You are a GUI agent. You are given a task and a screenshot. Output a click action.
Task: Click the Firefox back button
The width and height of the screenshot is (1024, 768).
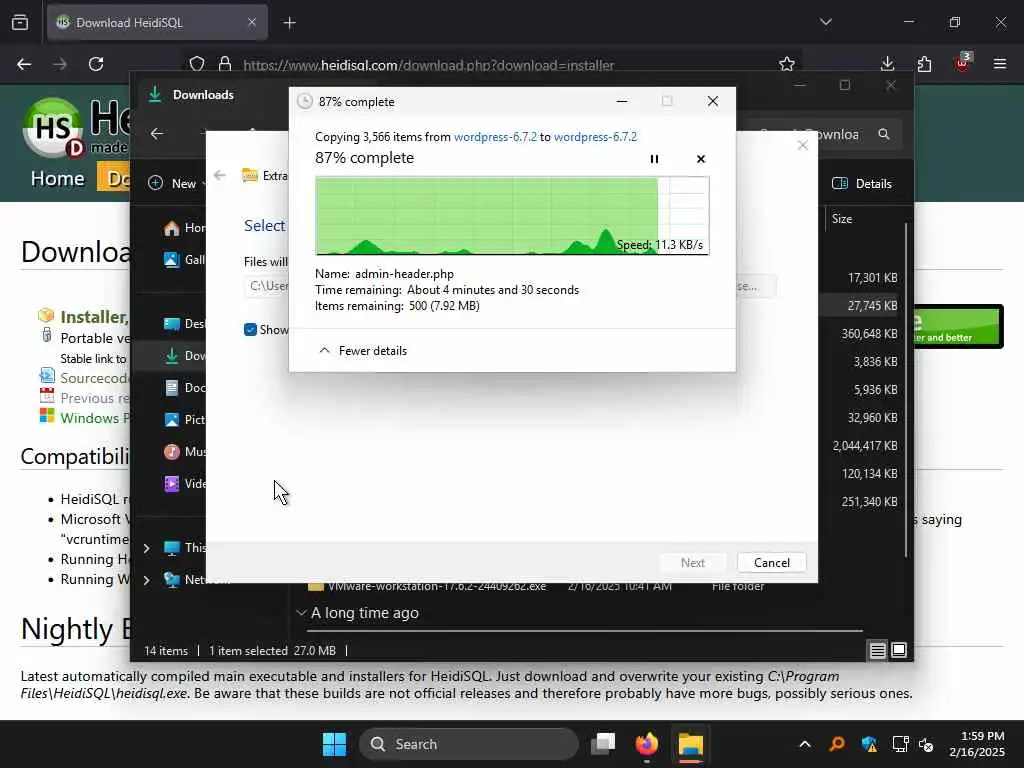(x=24, y=64)
